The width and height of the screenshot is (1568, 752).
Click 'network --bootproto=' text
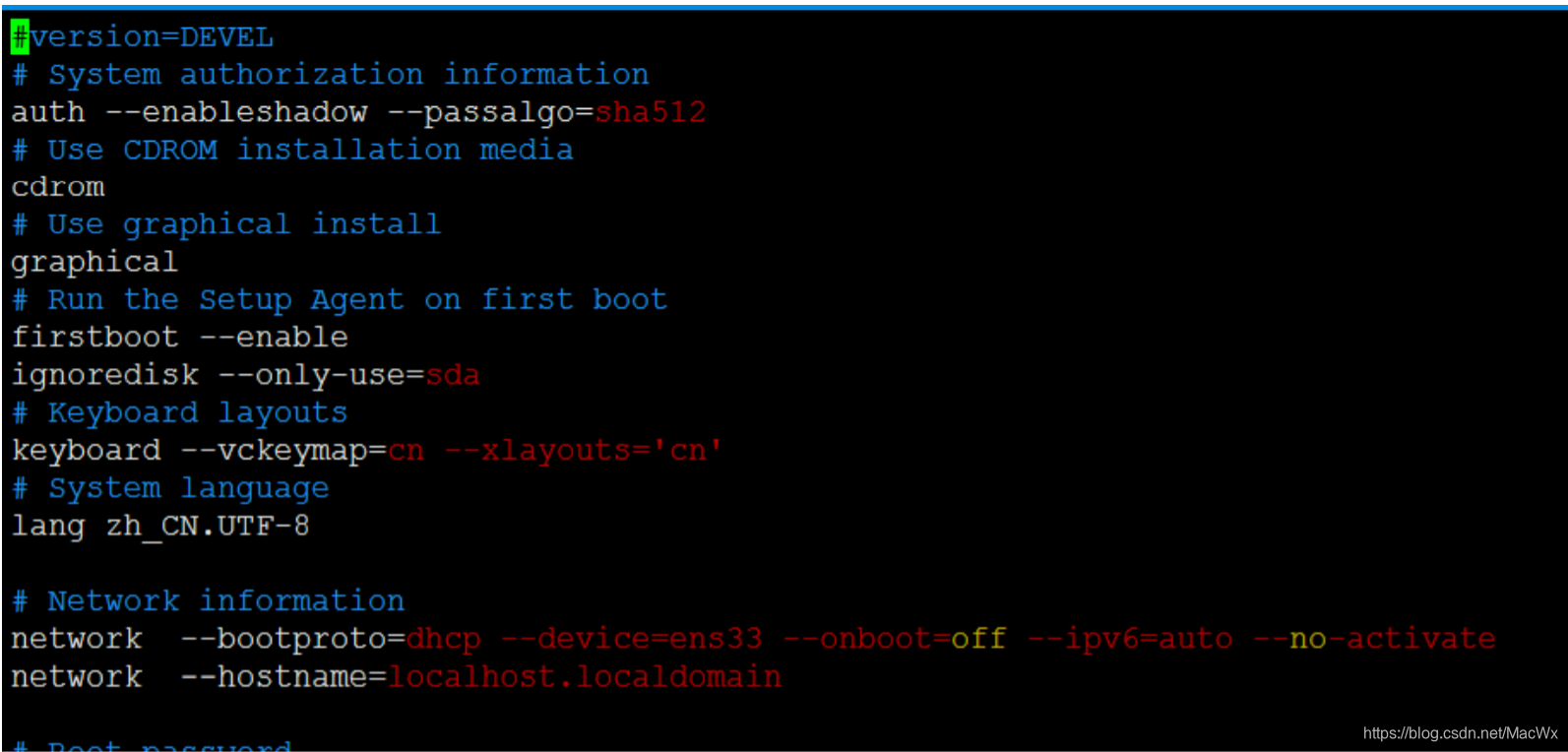(208, 639)
